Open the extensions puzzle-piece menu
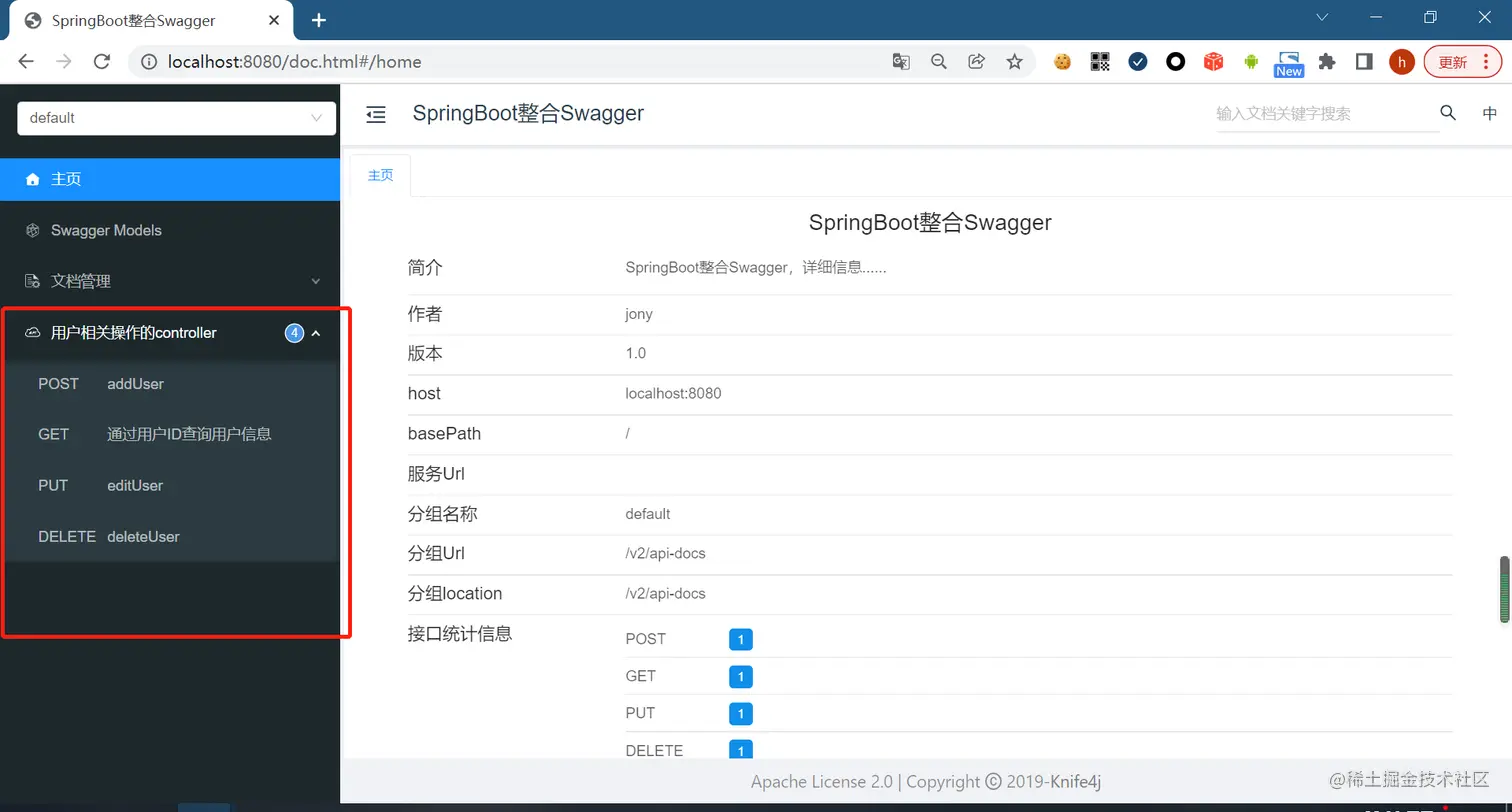This screenshot has width=1512, height=812. (x=1327, y=62)
